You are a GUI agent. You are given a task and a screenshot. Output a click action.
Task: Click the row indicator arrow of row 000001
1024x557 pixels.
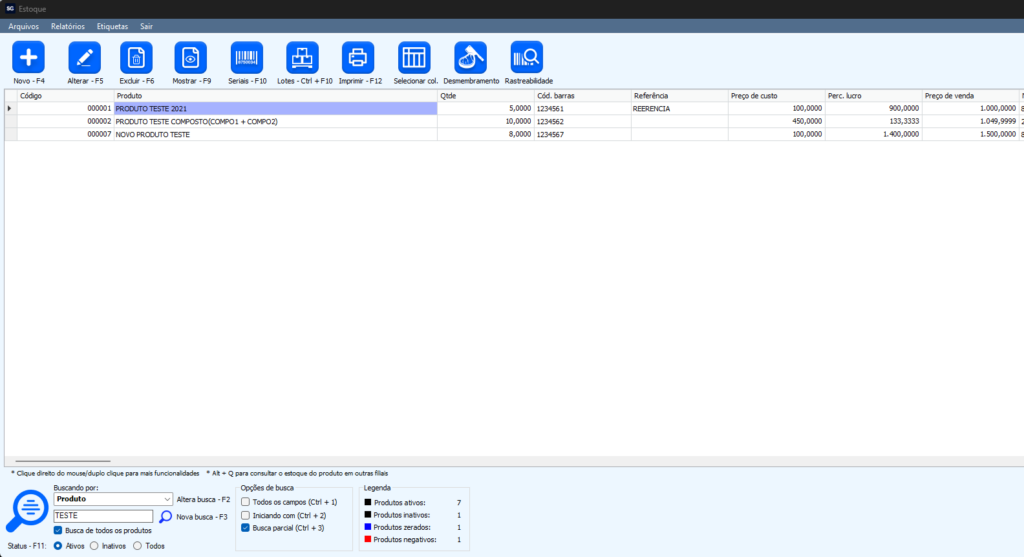point(10,108)
